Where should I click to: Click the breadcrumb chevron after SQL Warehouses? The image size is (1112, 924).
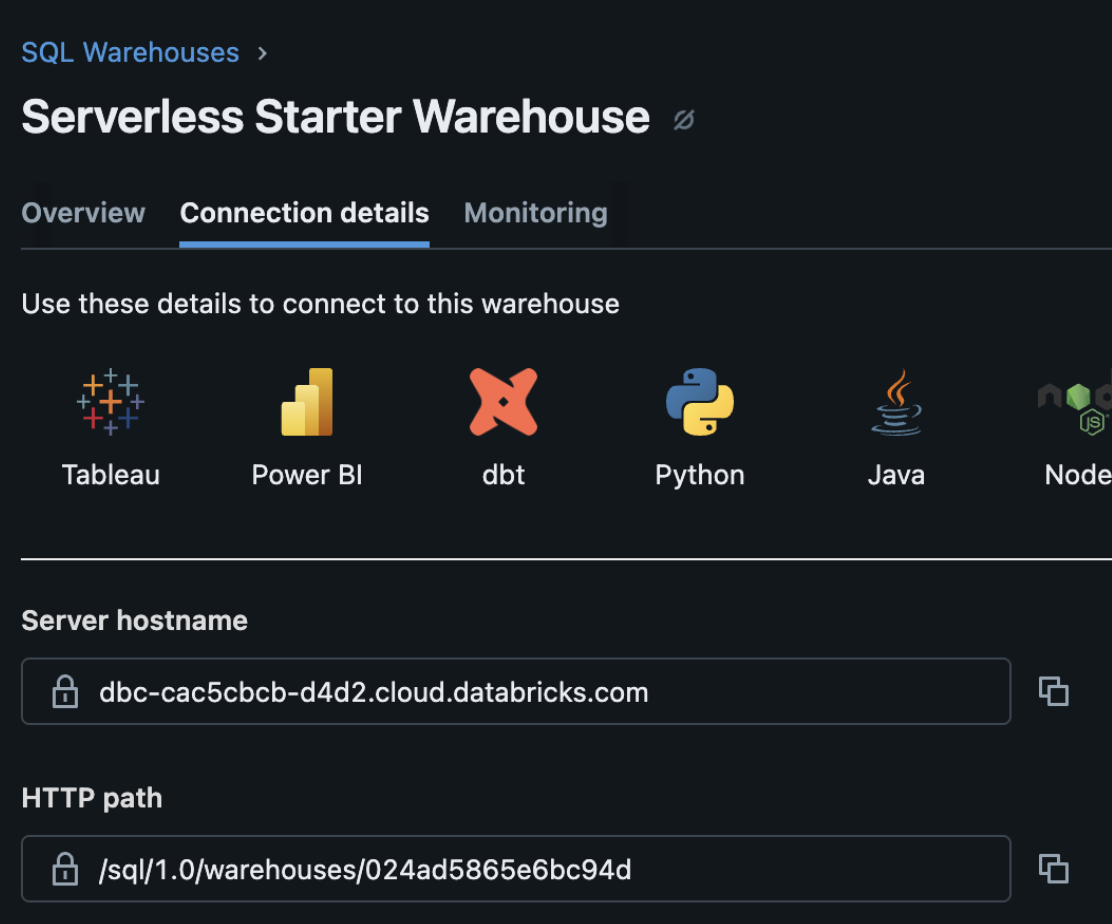262,53
